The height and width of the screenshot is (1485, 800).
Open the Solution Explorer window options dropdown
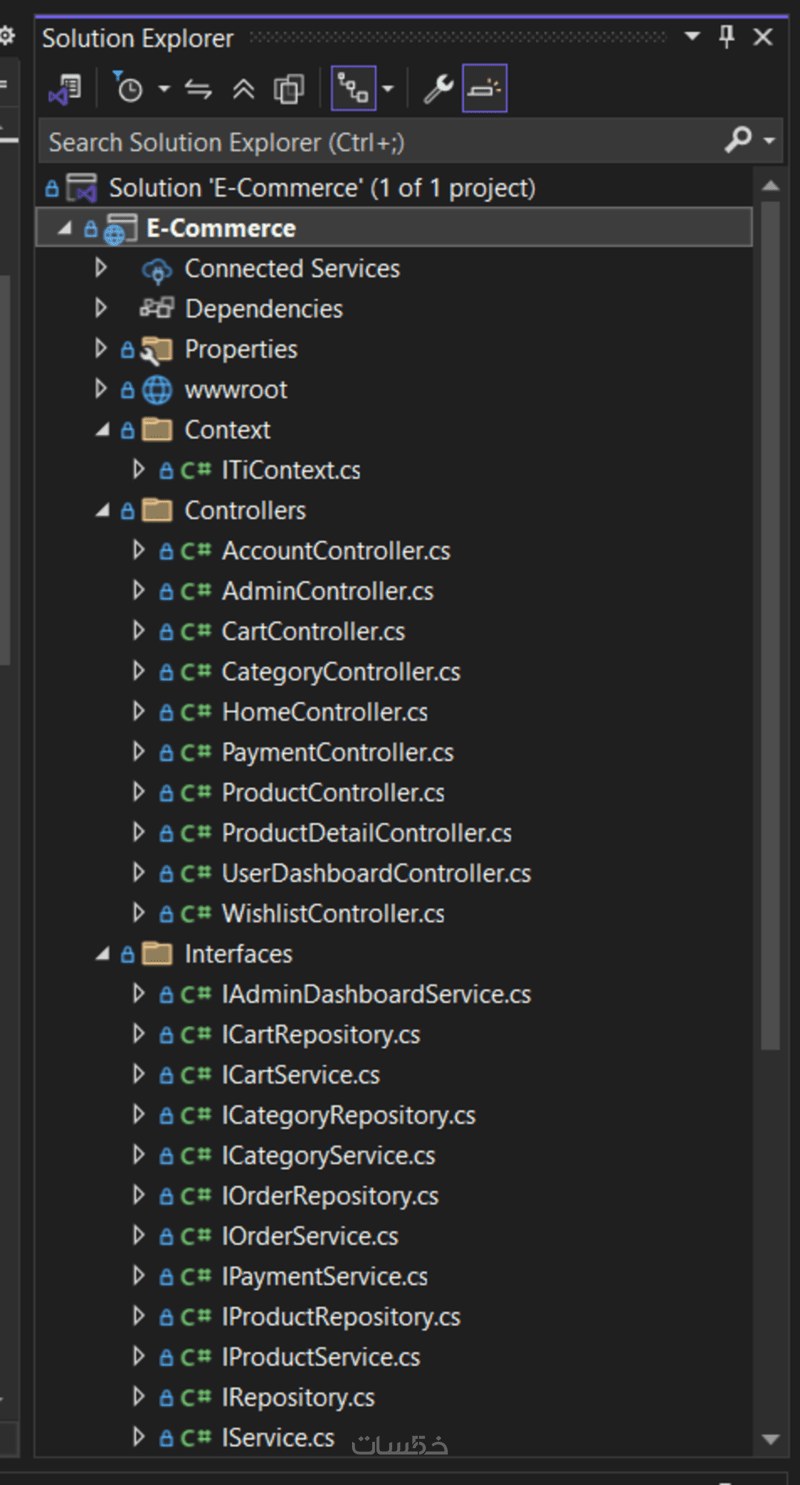point(692,38)
